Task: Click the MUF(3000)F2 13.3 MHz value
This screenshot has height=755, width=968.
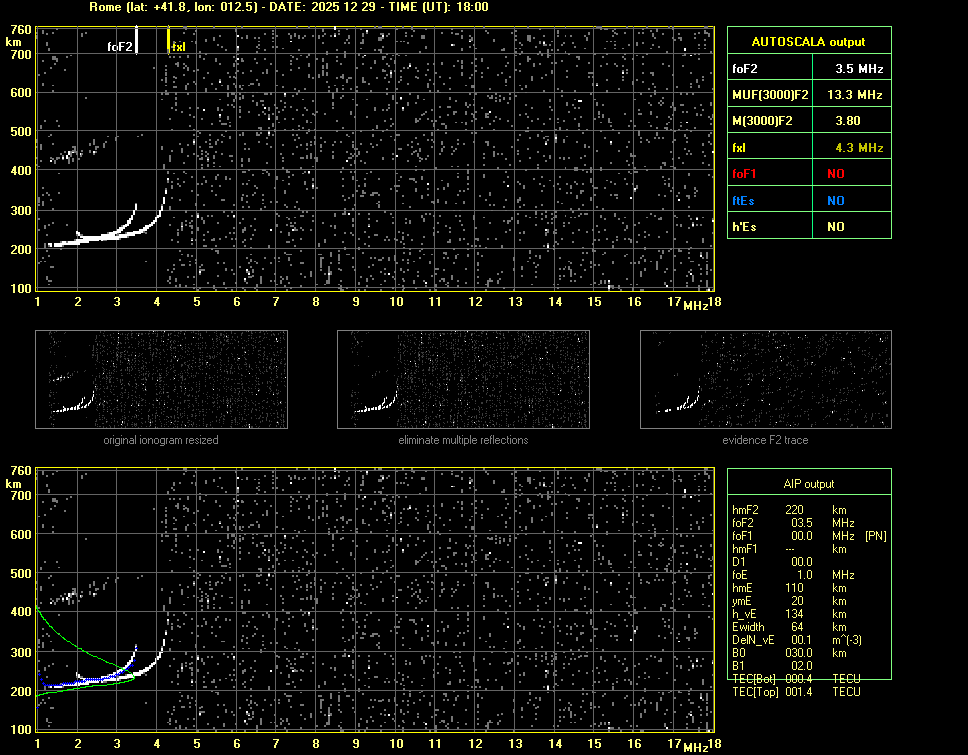Action: point(854,95)
